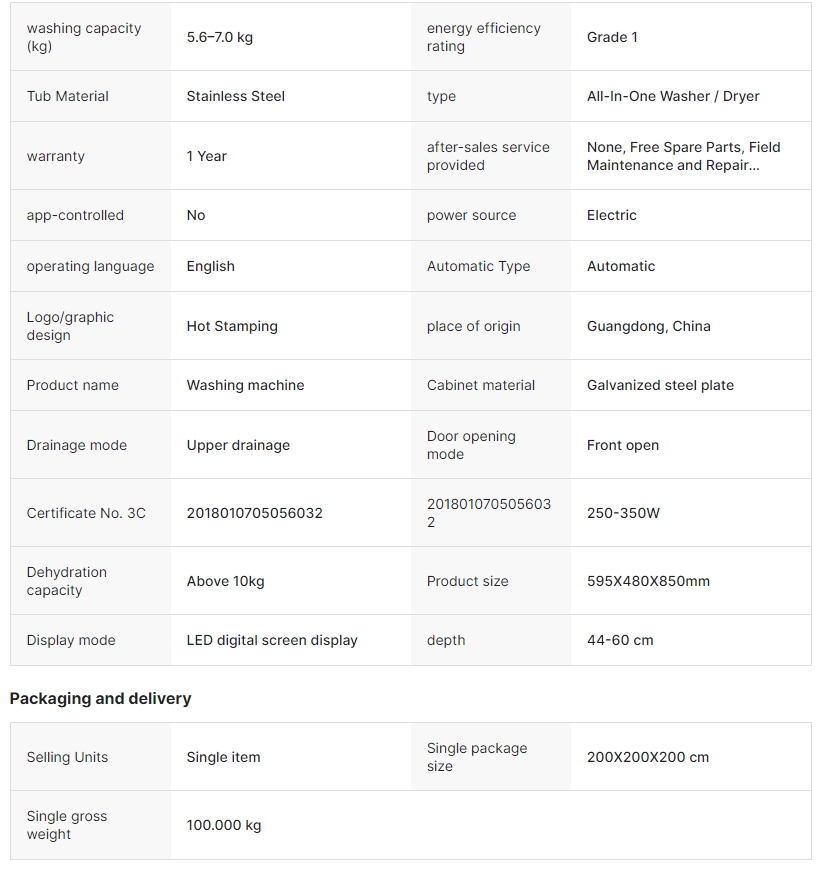Select the "100.000 kg" gross weight value
The image size is (828, 871).
(224, 825)
